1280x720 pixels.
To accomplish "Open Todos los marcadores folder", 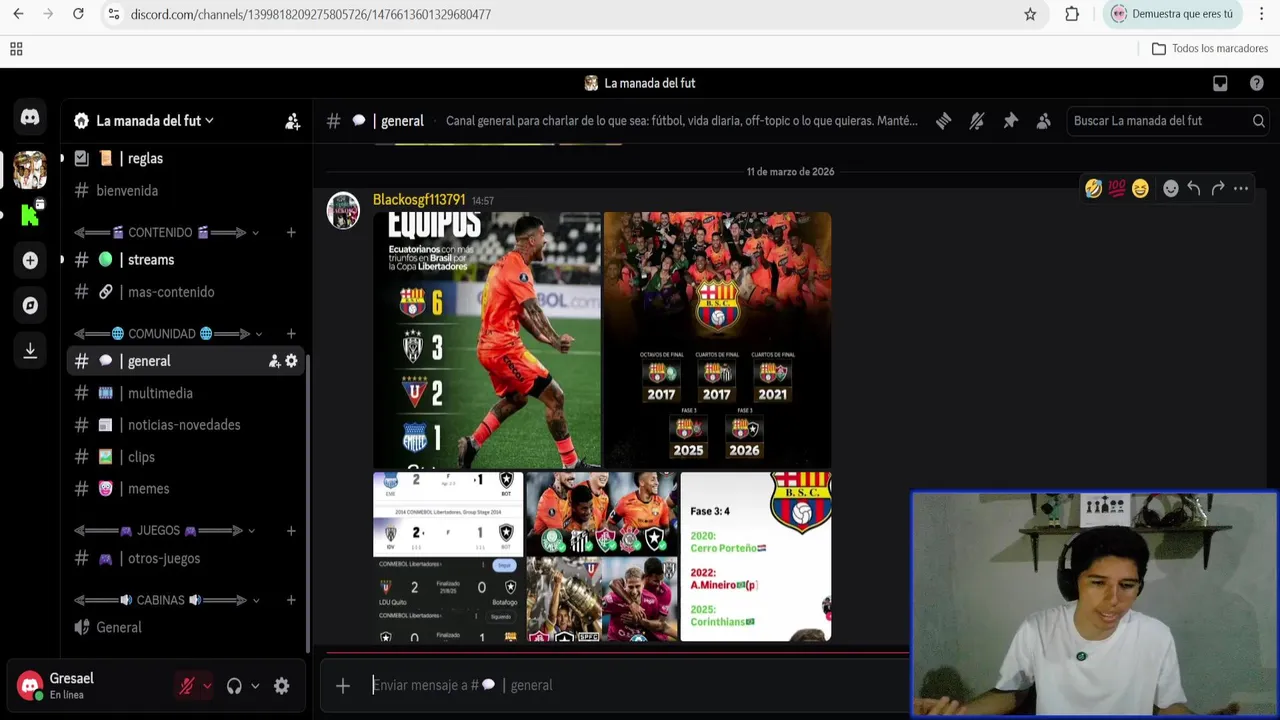I will (x=1210, y=49).
